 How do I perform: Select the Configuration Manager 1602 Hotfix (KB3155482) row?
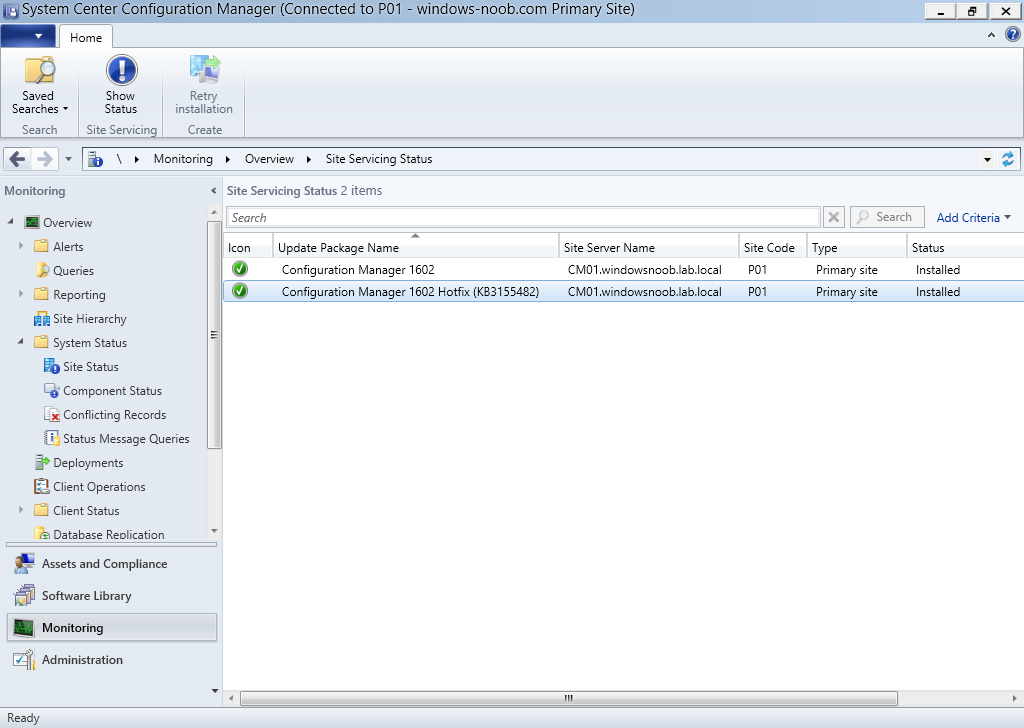(x=623, y=291)
